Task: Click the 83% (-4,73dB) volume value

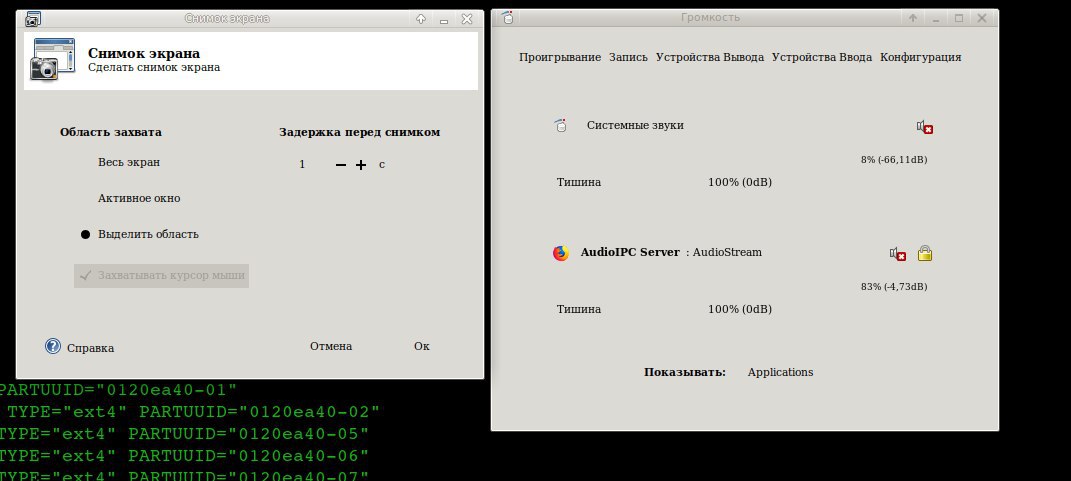Action: (894, 287)
